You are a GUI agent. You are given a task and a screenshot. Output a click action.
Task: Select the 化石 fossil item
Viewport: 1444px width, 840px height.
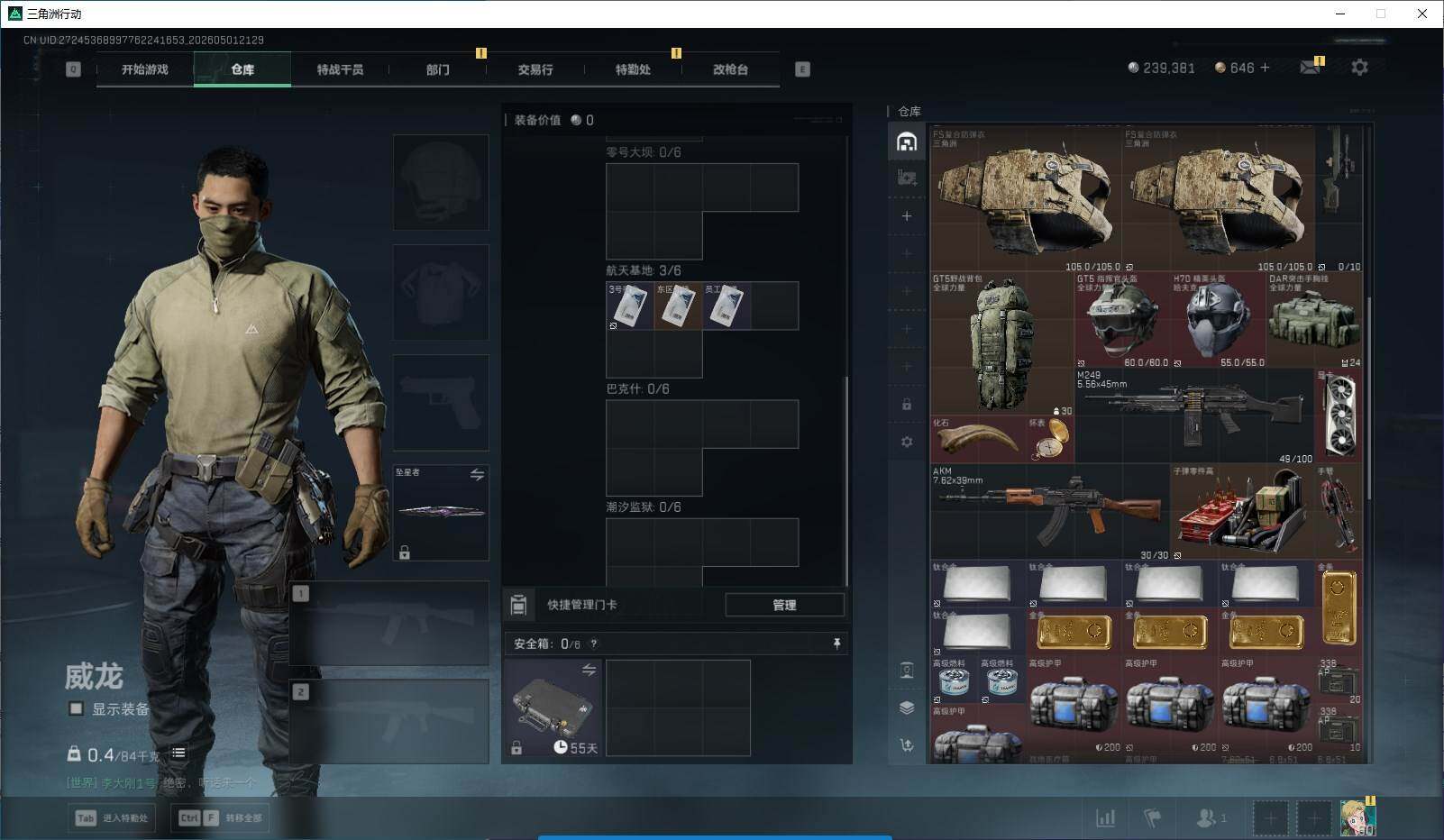click(978, 440)
